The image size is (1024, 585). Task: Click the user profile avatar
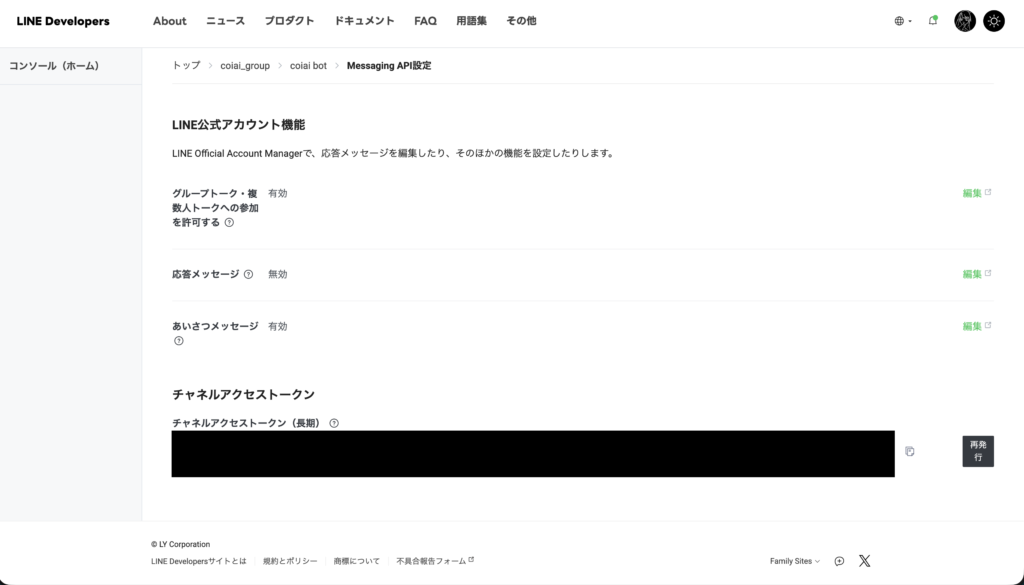click(x=964, y=21)
